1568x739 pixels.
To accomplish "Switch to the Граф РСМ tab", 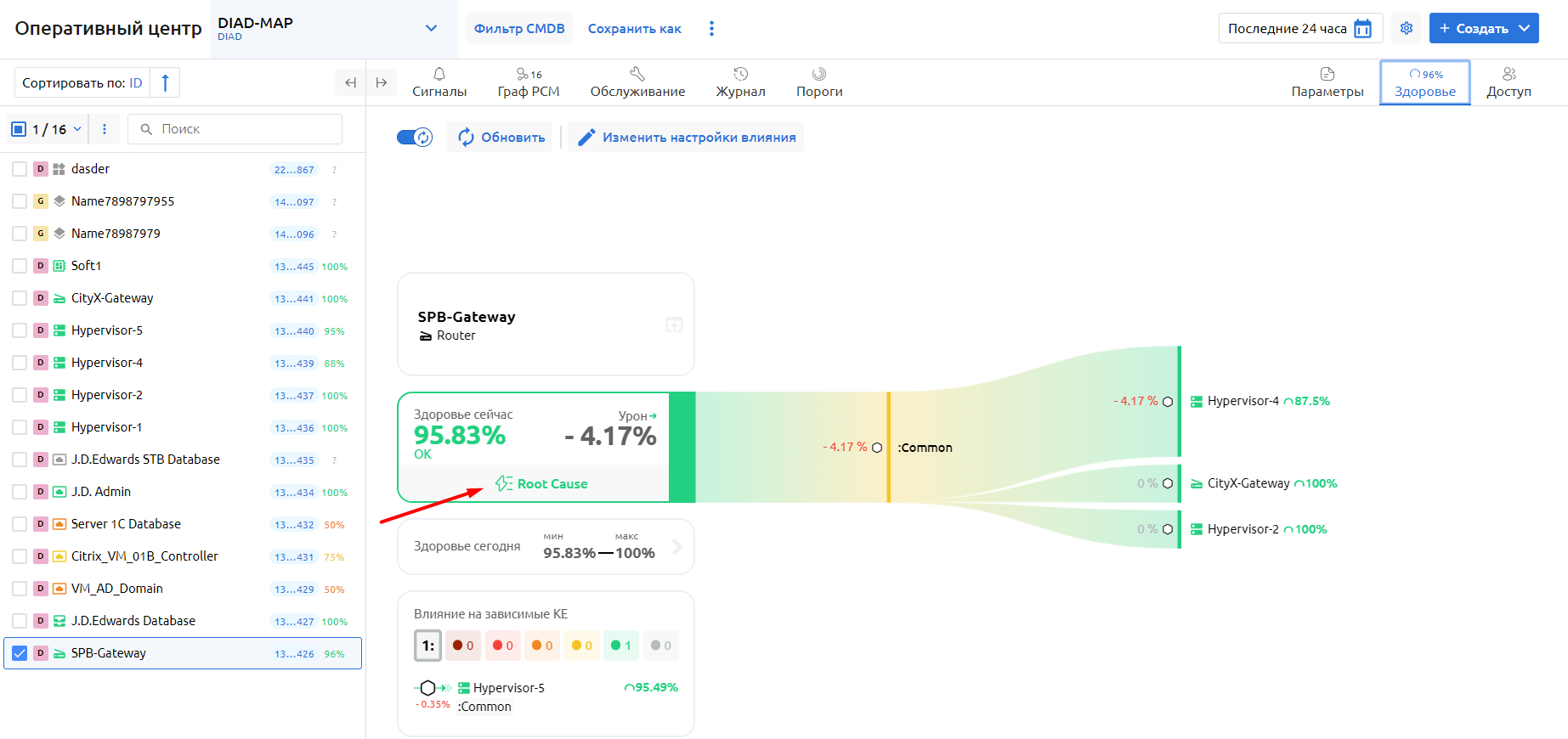I will 528,82.
